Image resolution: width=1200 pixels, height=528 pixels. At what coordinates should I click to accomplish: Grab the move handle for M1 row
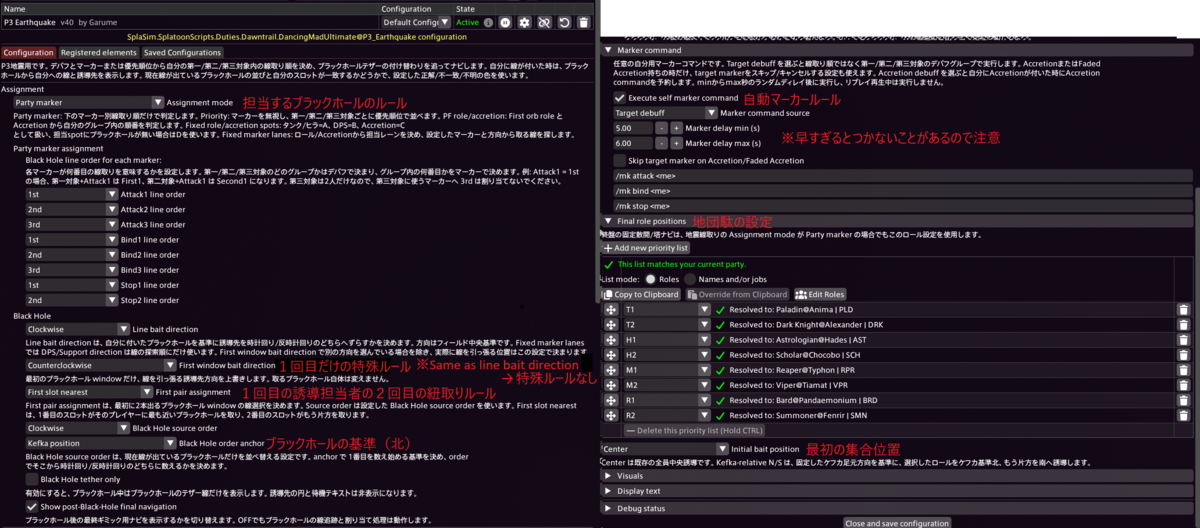611,370
